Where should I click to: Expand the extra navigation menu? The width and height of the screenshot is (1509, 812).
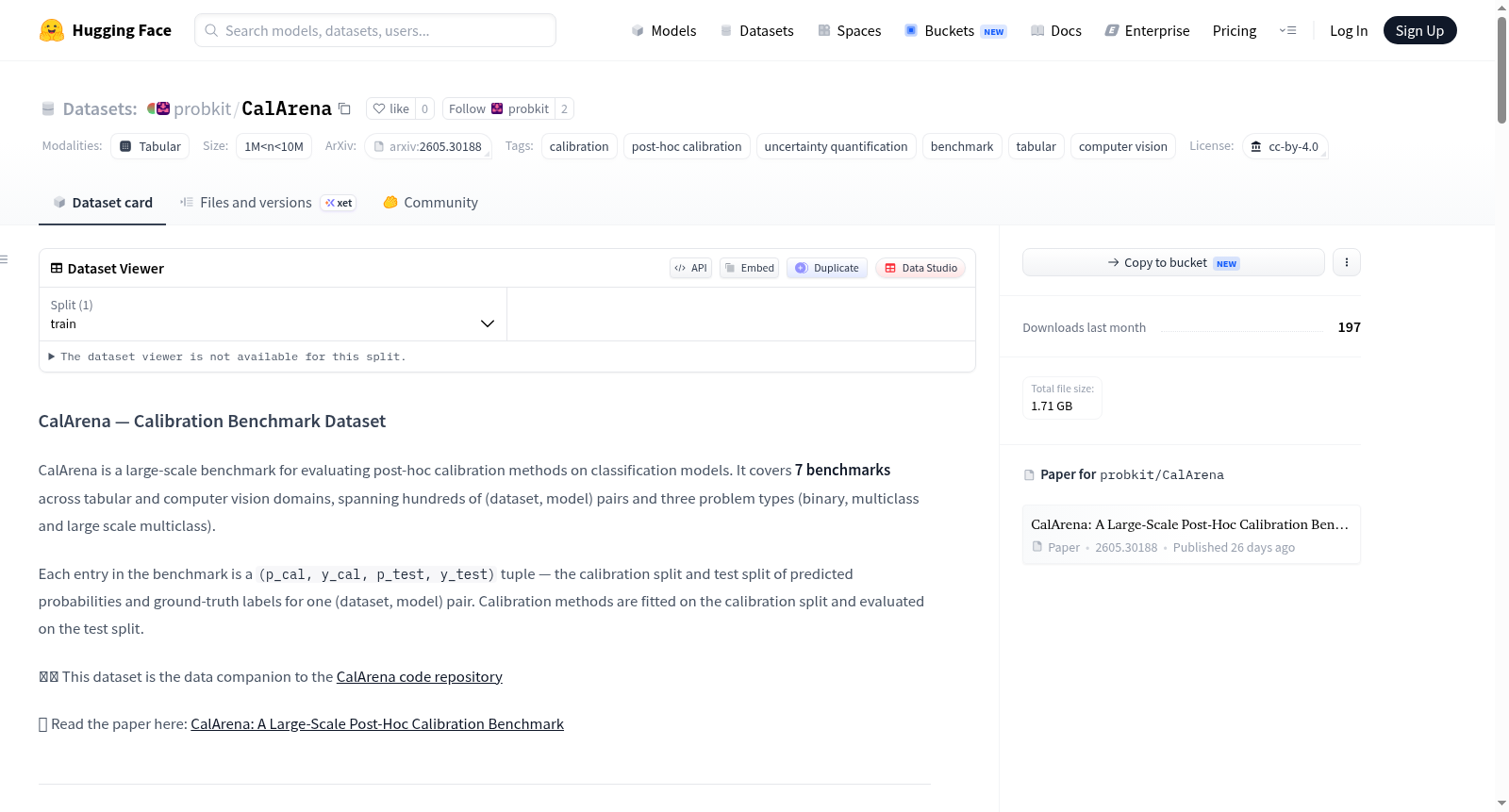tap(1287, 30)
